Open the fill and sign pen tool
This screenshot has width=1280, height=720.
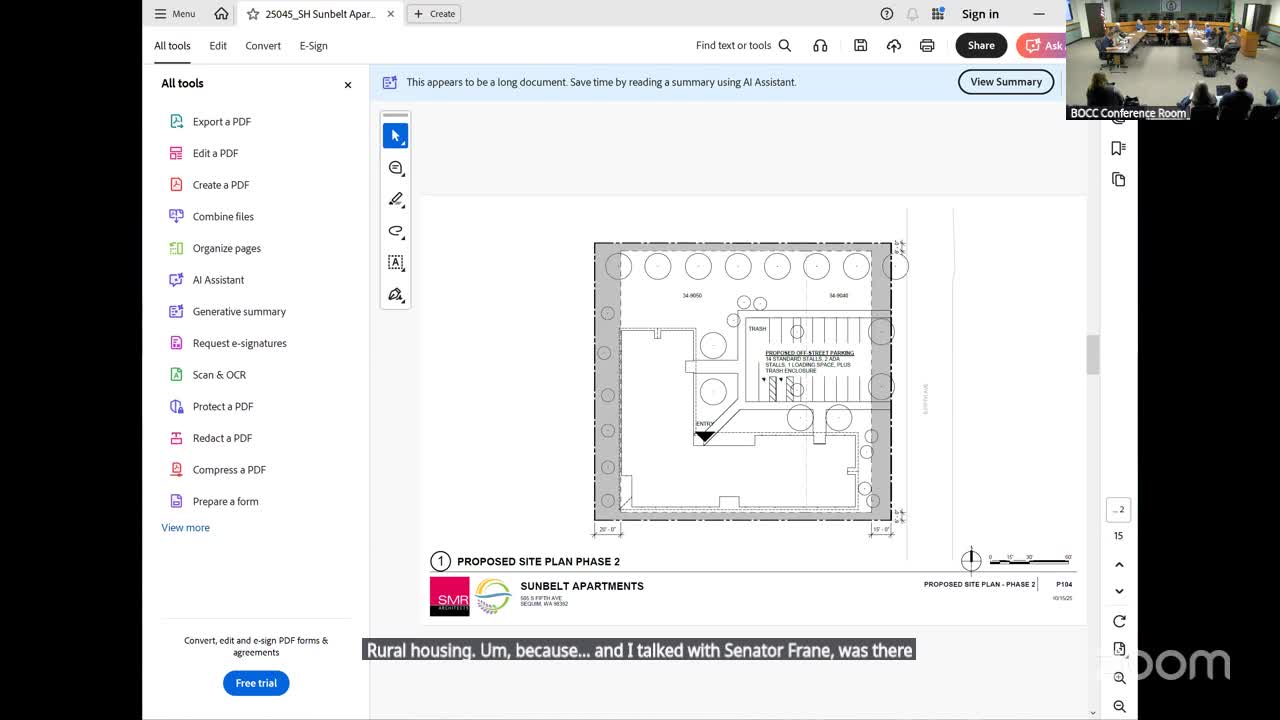tap(395, 295)
